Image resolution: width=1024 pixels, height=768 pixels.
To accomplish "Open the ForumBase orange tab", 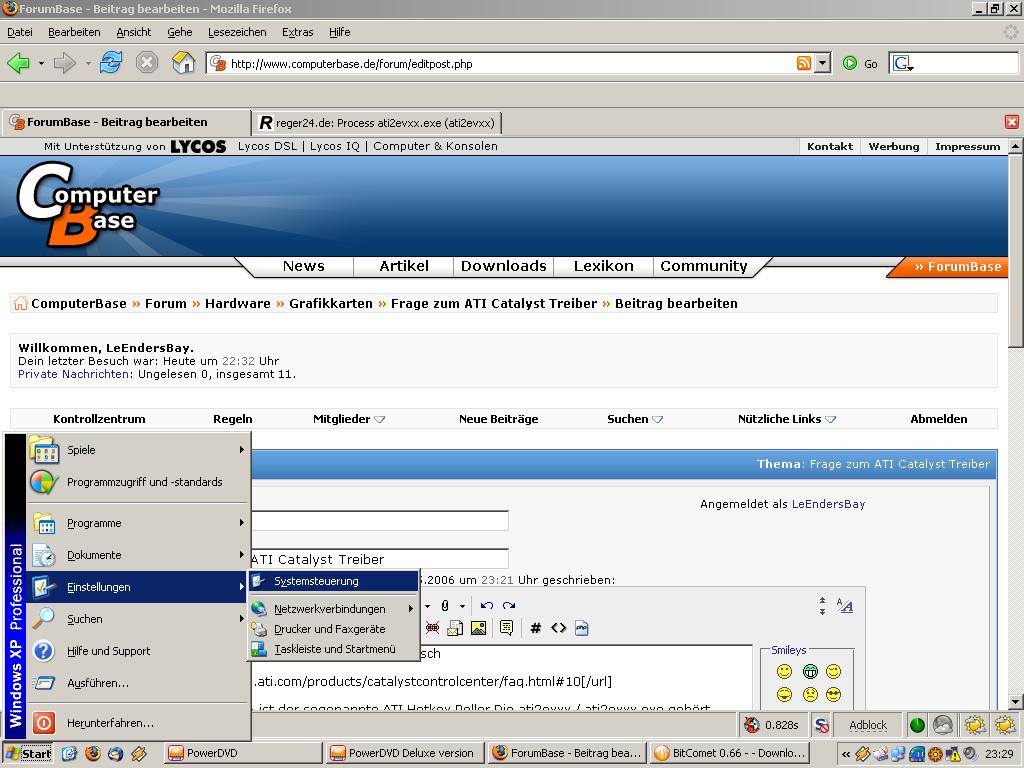I will click(950, 266).
